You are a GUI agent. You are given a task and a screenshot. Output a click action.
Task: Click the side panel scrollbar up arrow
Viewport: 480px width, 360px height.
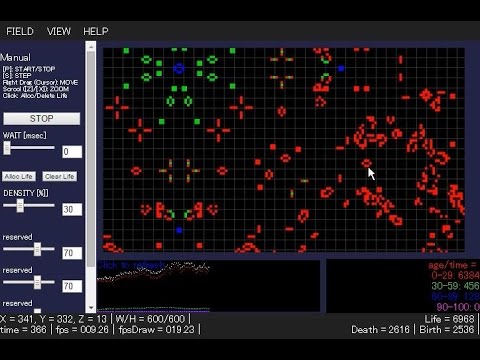pos(91,46)
